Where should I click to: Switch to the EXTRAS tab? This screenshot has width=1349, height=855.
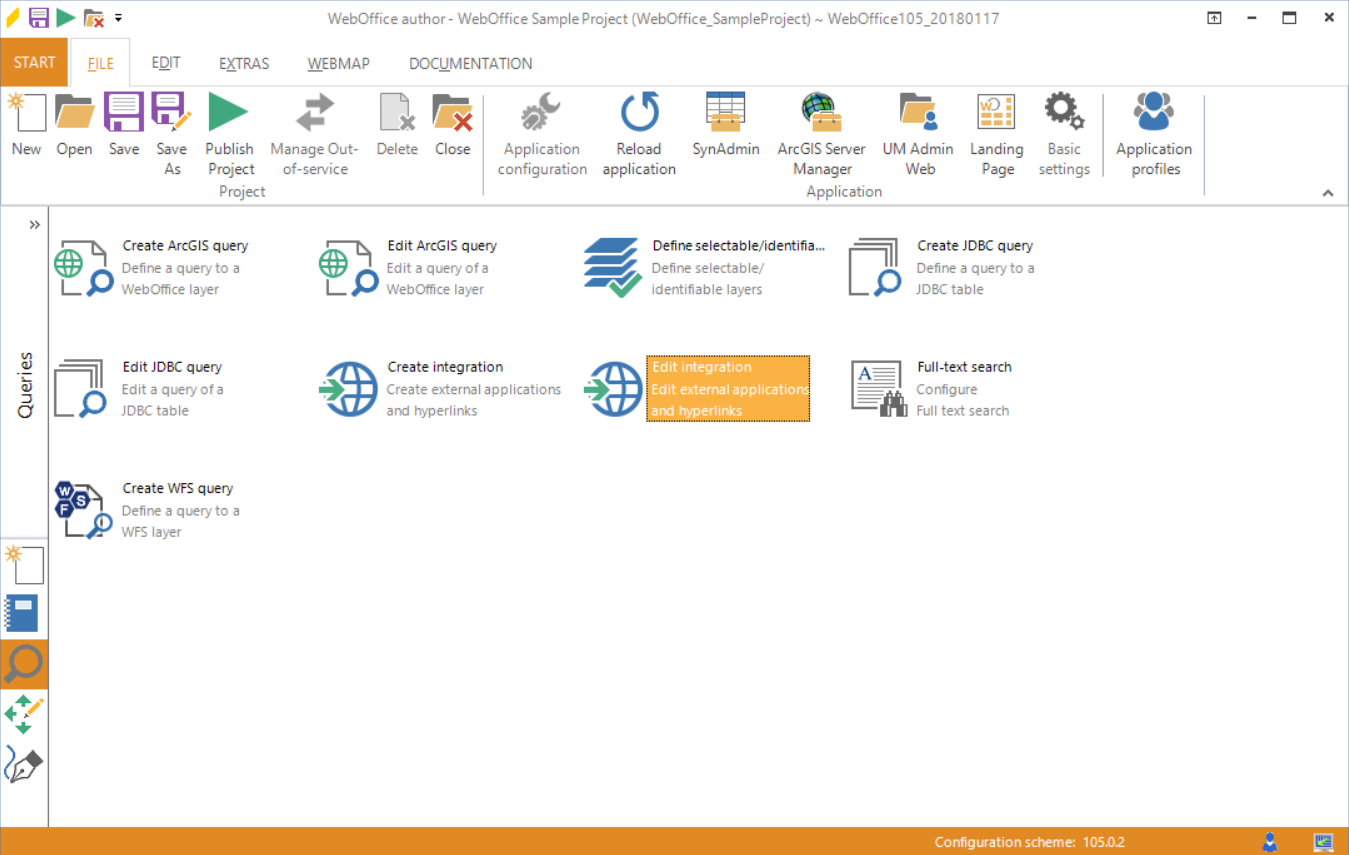coord(244,64)
